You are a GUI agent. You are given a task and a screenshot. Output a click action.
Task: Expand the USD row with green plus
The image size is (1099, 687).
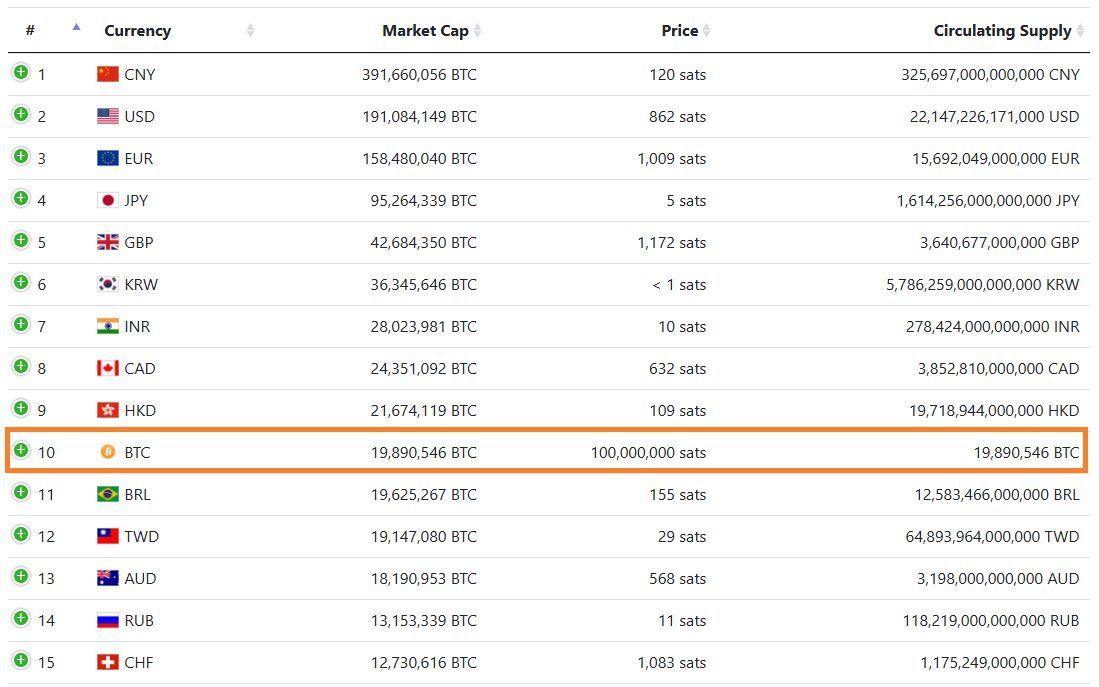pyautogui.click(x=21, y=114)
